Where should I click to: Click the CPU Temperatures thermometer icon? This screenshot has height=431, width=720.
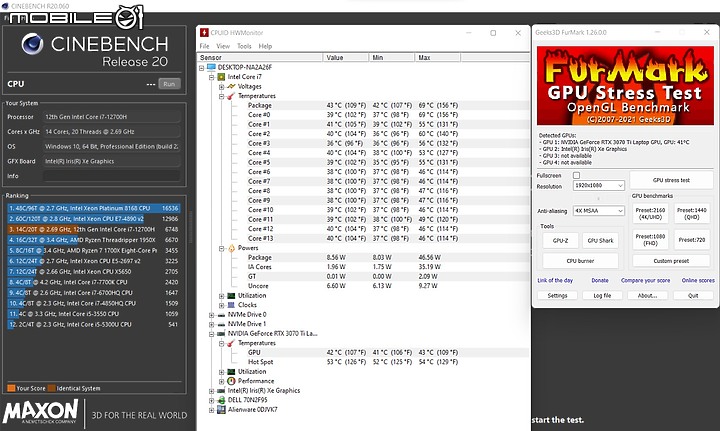click(x=231, y=96)
